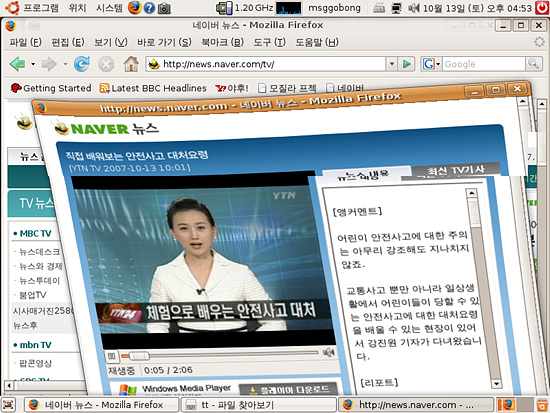Open the back history dropdown arrow

point(33,64)
